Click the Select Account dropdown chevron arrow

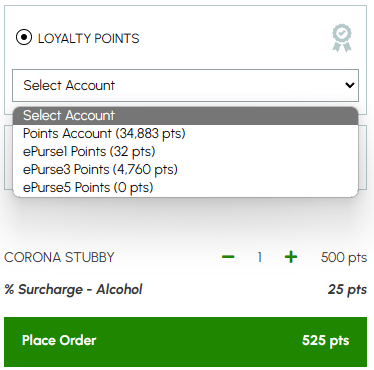[x=350, y=85]
